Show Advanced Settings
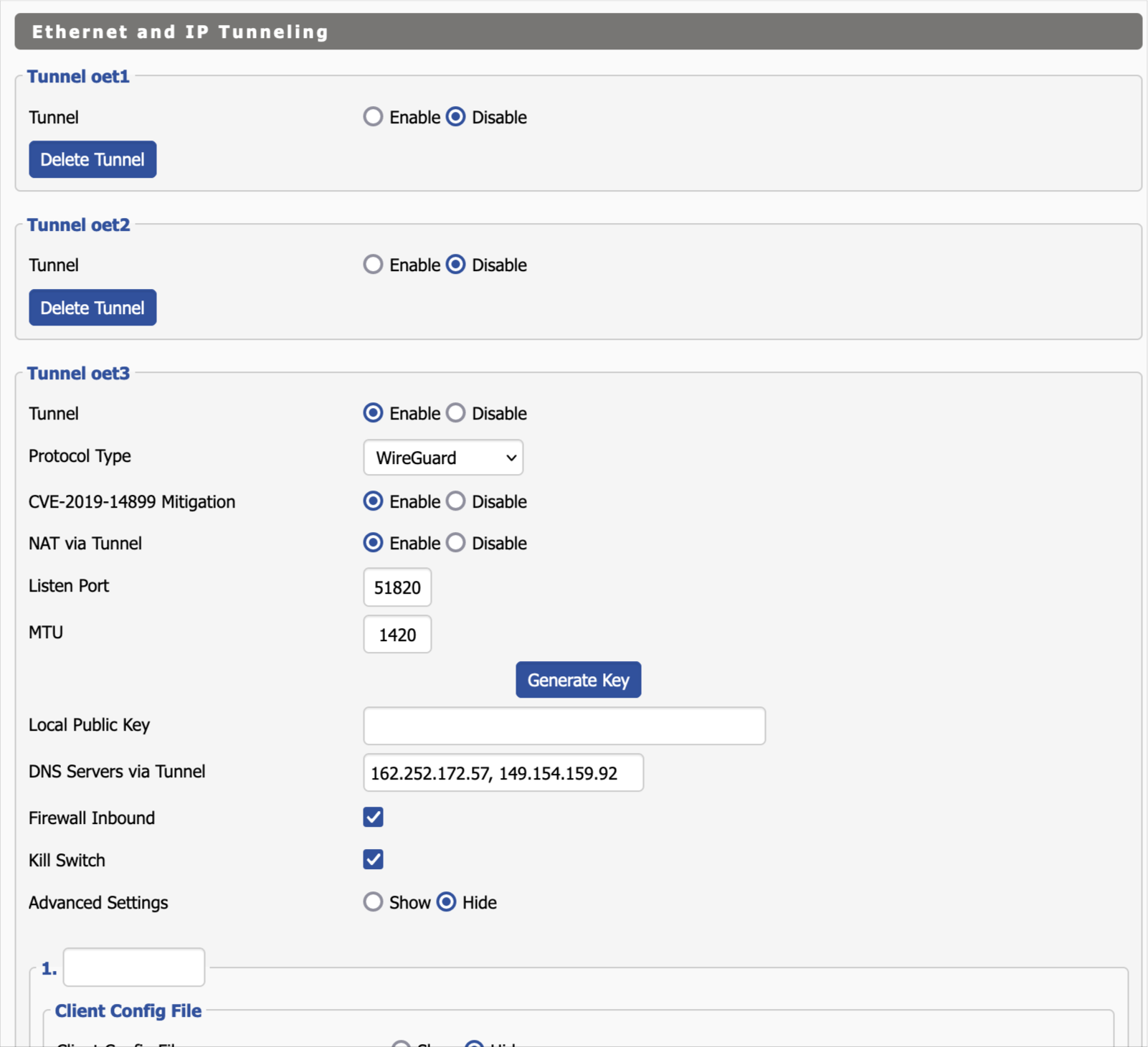This screenshot has height=1047, width=1148. pos(373,902)
